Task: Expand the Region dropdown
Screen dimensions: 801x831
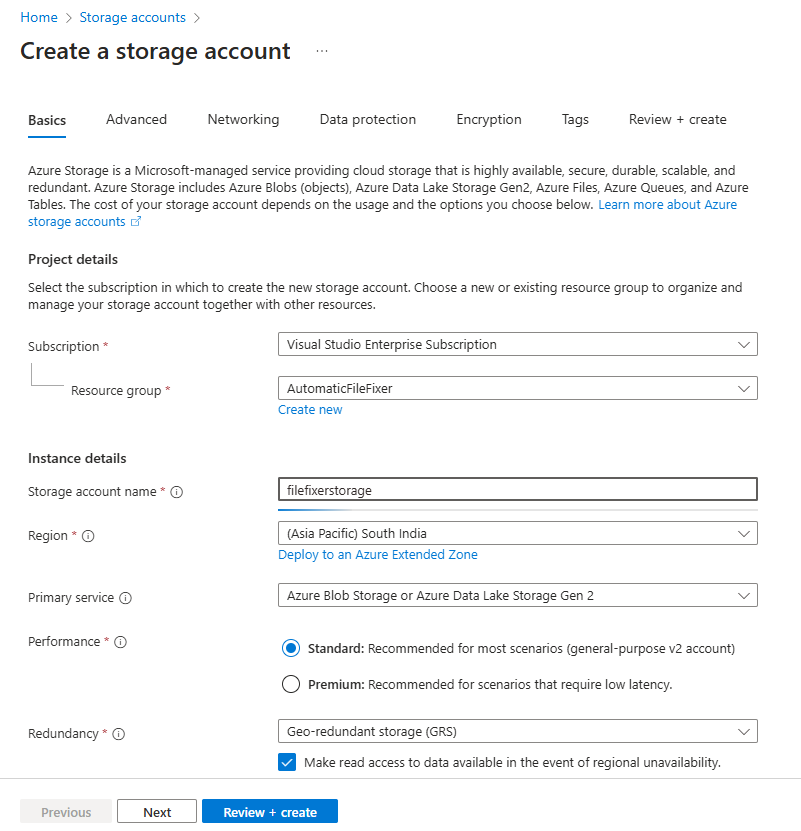Action: click(517, 533)
